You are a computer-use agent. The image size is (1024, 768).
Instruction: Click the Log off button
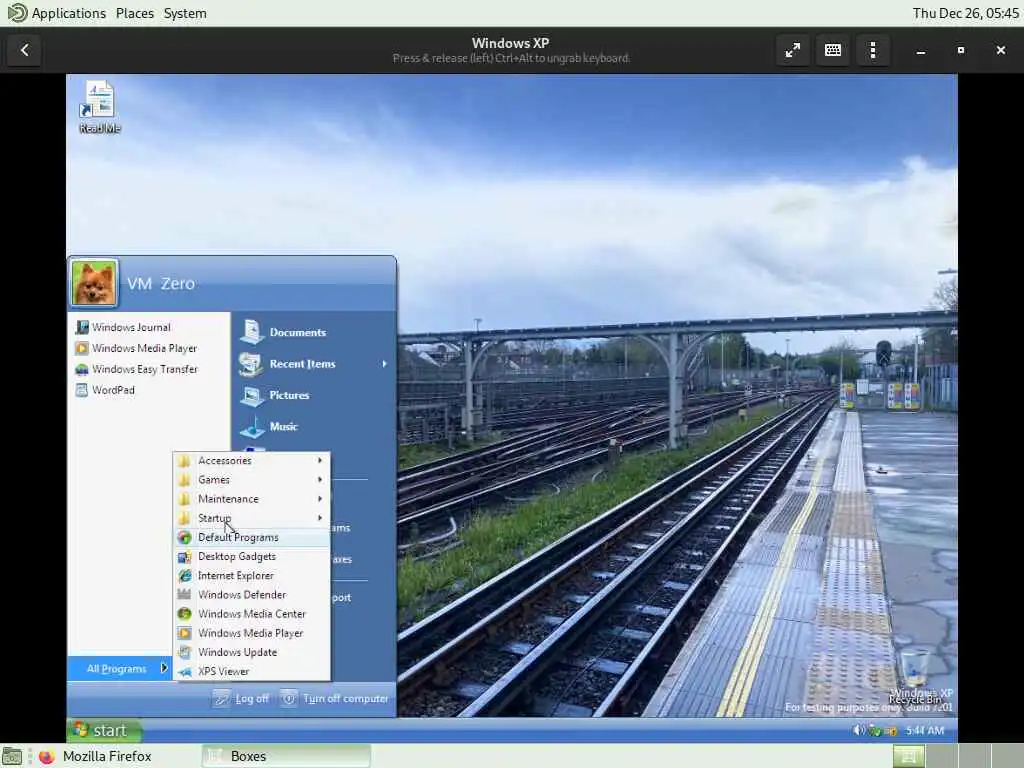click(241, 699)
